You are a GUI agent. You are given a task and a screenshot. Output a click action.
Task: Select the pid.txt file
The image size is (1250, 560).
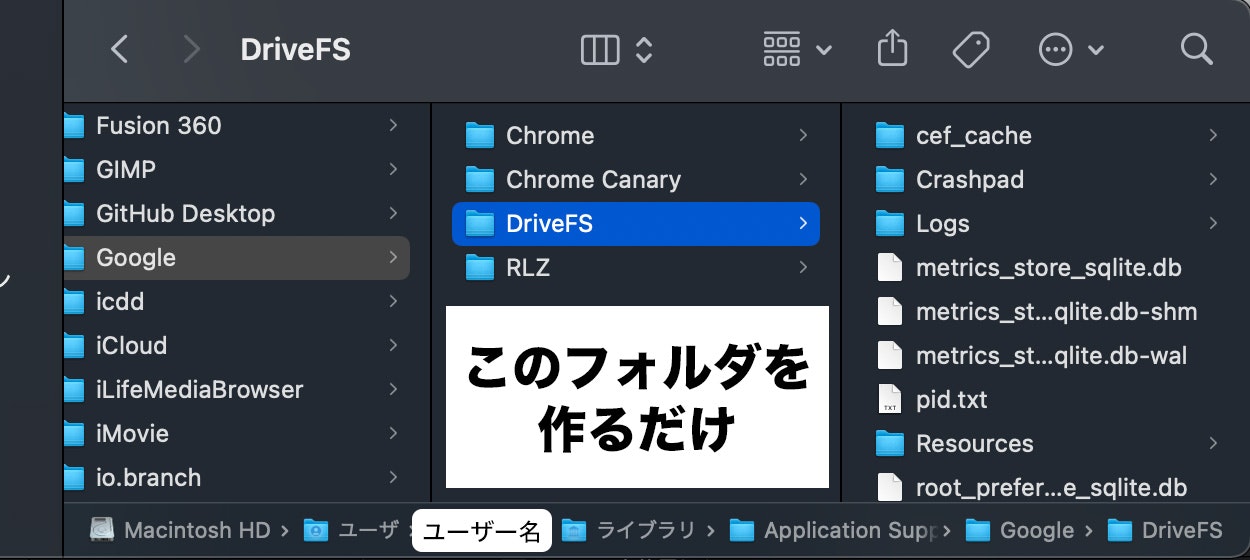pyautogui.click(x=1047, y=399)
